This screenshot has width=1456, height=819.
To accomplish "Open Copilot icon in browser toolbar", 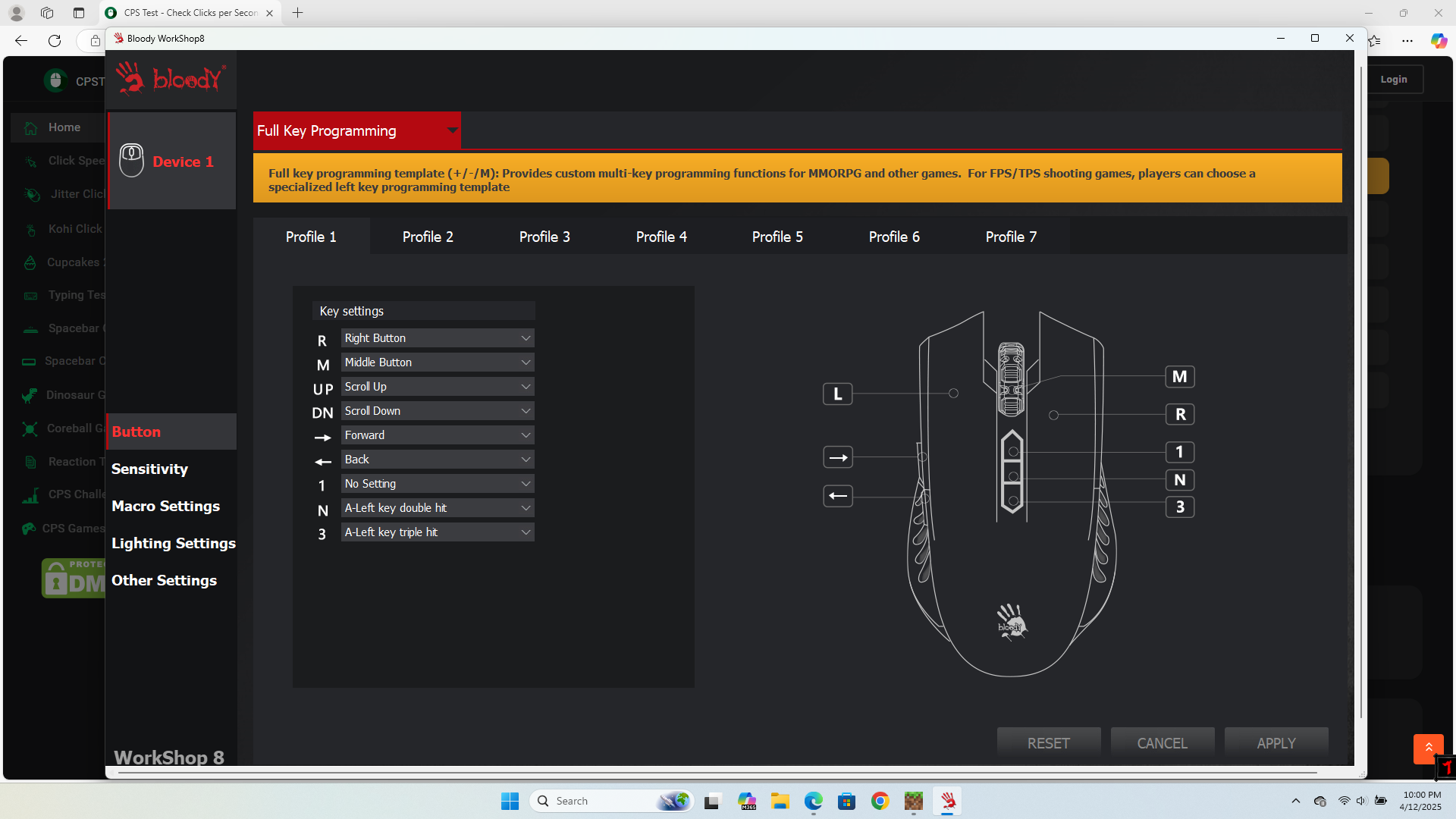I will tap(1439, 41).
